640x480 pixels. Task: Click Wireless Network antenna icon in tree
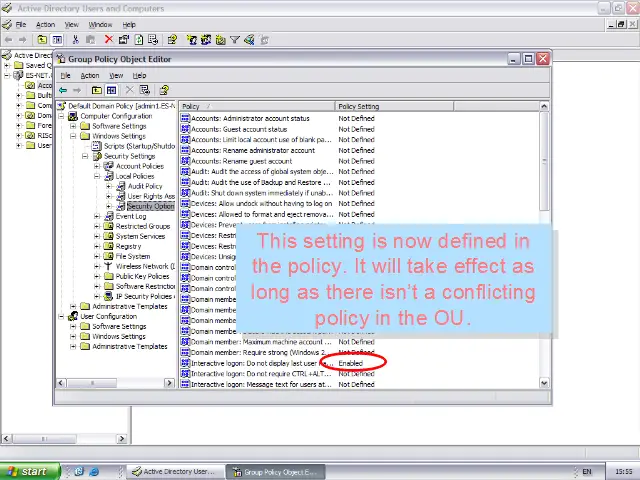pyautogui.click(x=108, y=266)
